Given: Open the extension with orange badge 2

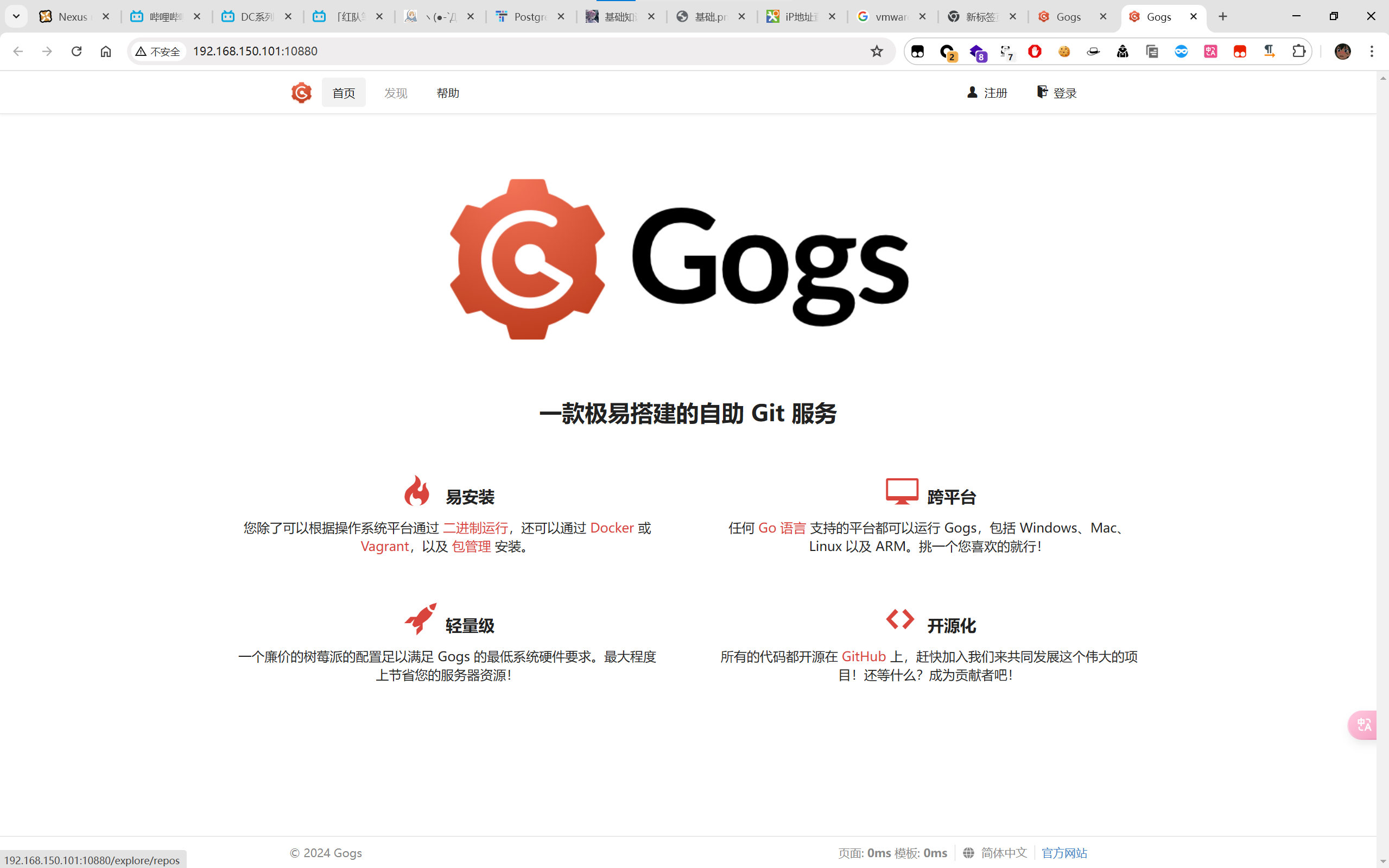Looking at the screenshot, I should point(947,52).
